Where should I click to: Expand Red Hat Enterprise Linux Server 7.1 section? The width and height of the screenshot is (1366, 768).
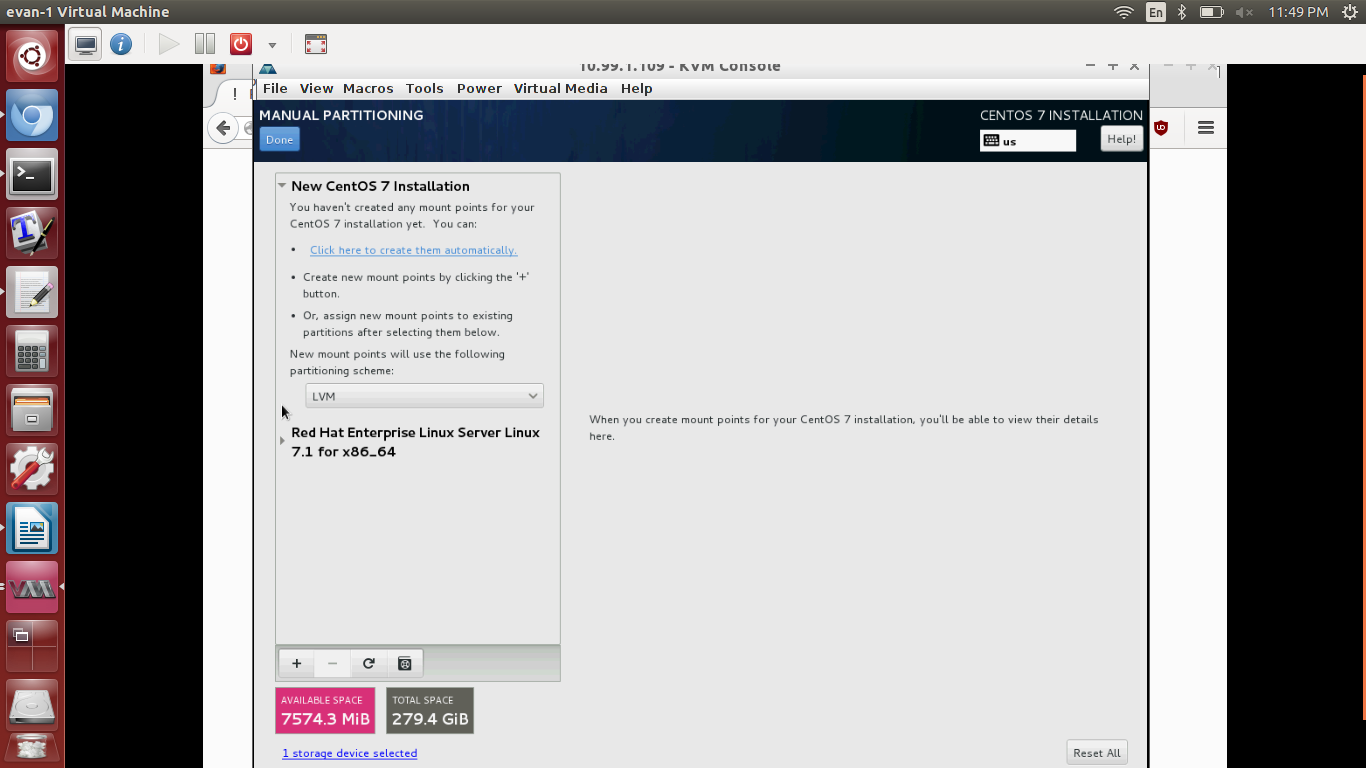282,440
